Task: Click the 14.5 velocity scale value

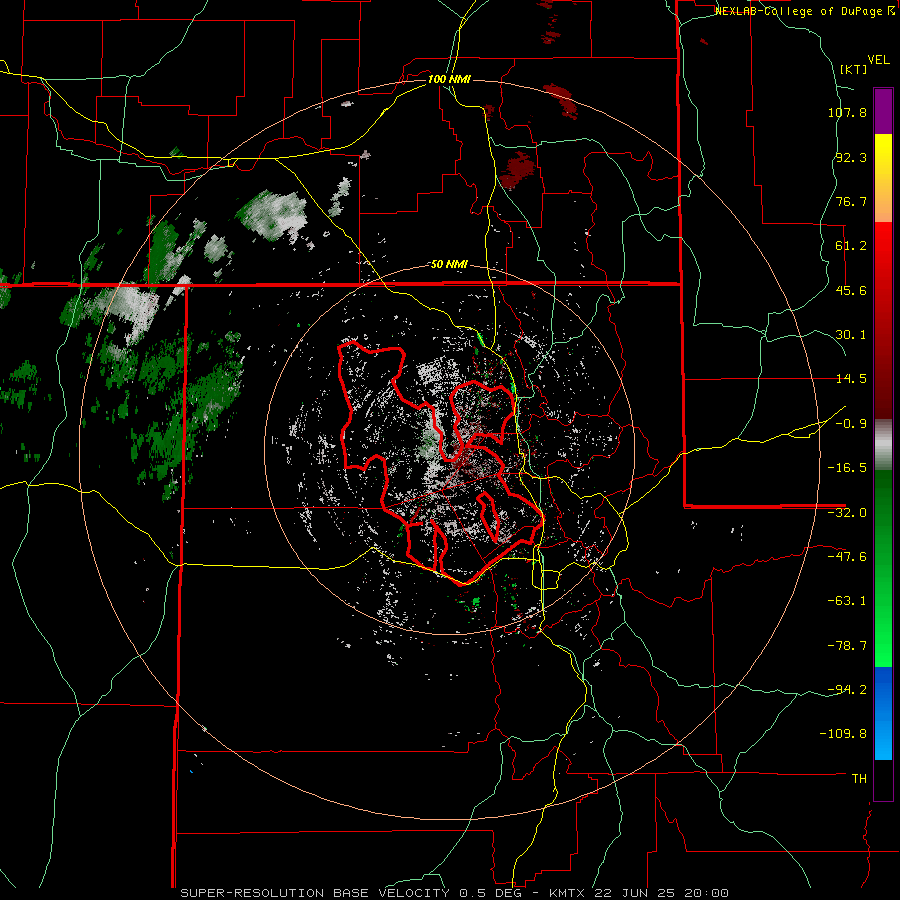Action: pyautogui.click(x=851, y=379)
